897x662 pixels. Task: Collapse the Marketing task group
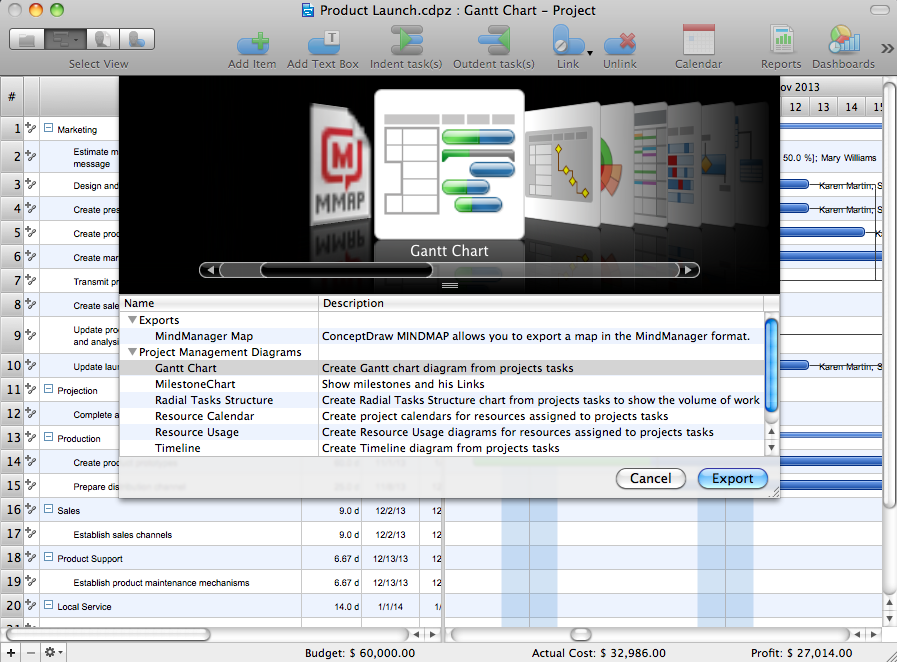tap(49, 128)
